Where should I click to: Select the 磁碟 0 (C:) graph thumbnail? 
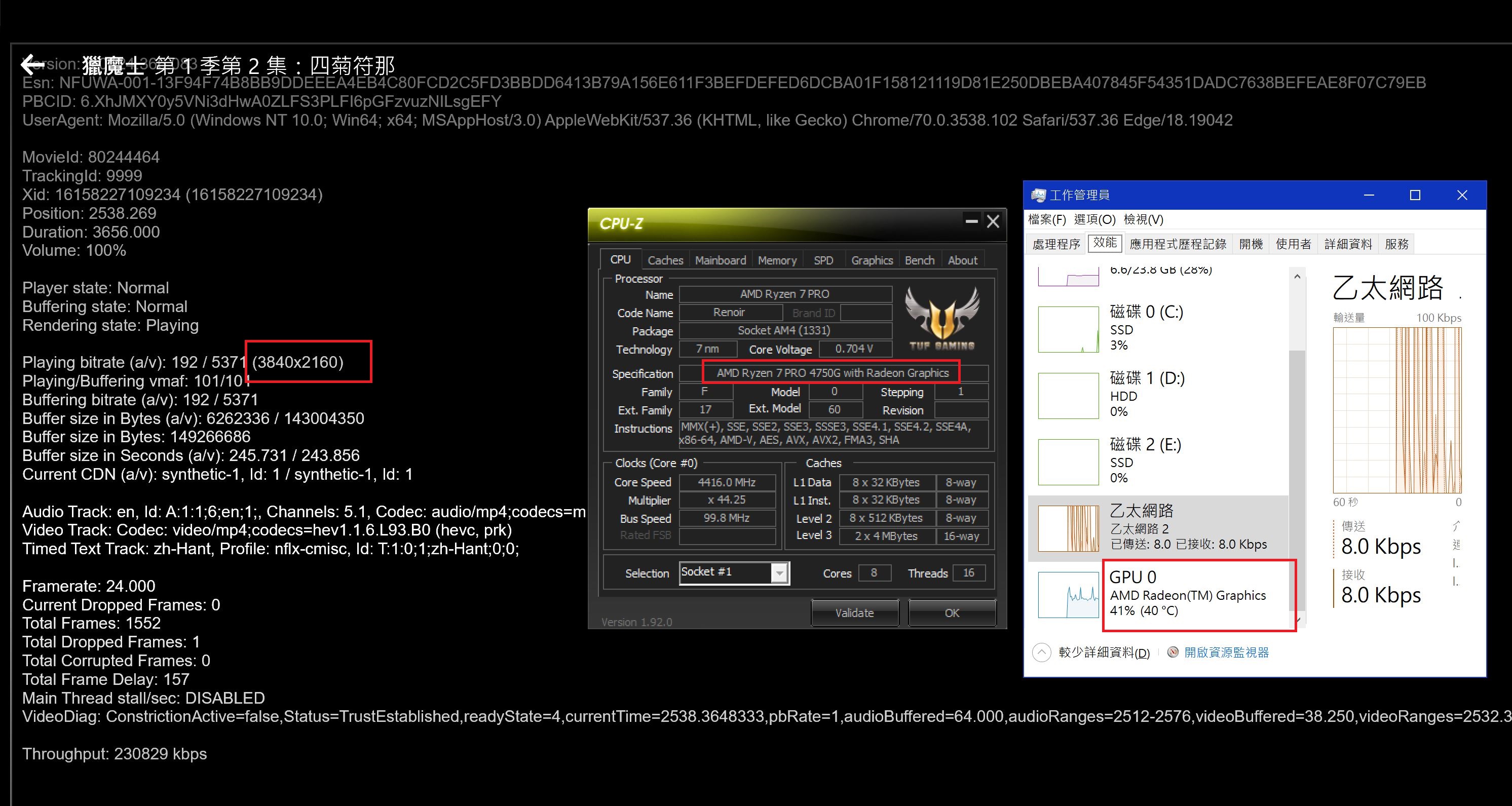click(1068, 329)
